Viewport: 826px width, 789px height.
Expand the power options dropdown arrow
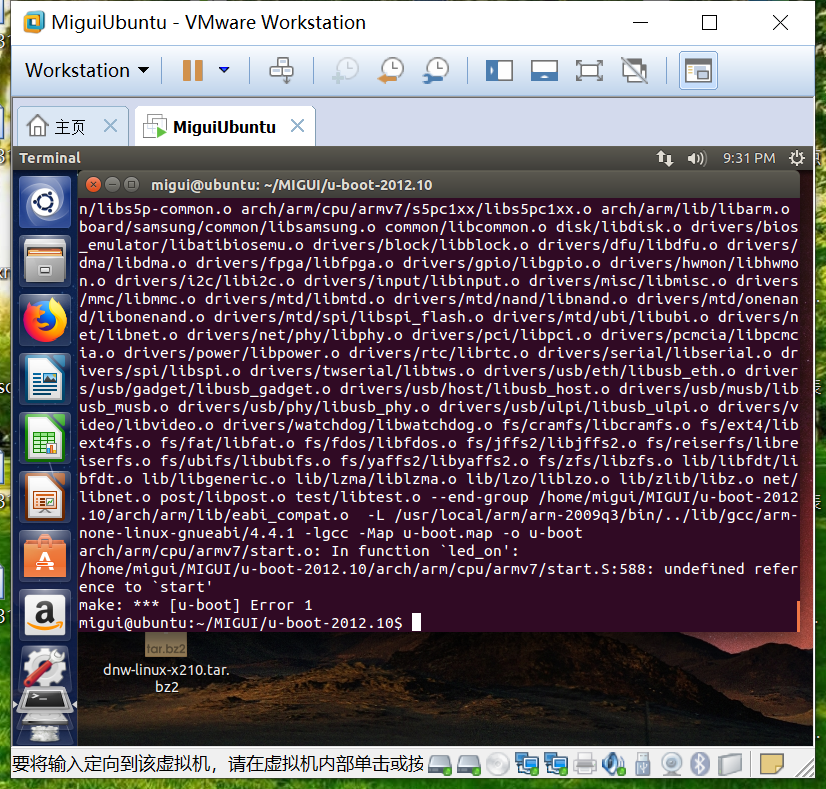[x=224, y=70]
